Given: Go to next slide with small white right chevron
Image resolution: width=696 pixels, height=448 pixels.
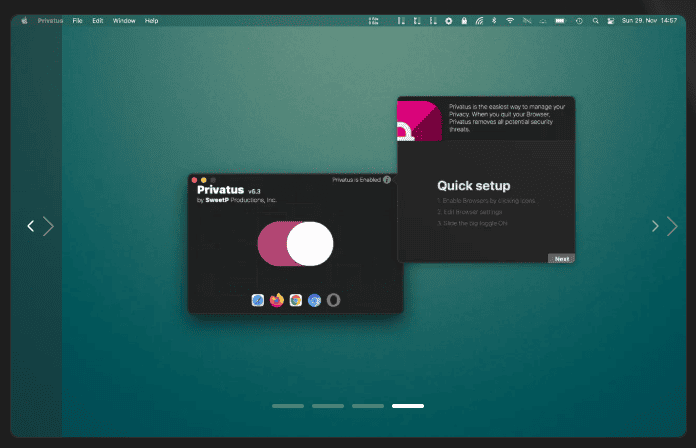Looking at the screenshot, I should (x=655, y=226).
